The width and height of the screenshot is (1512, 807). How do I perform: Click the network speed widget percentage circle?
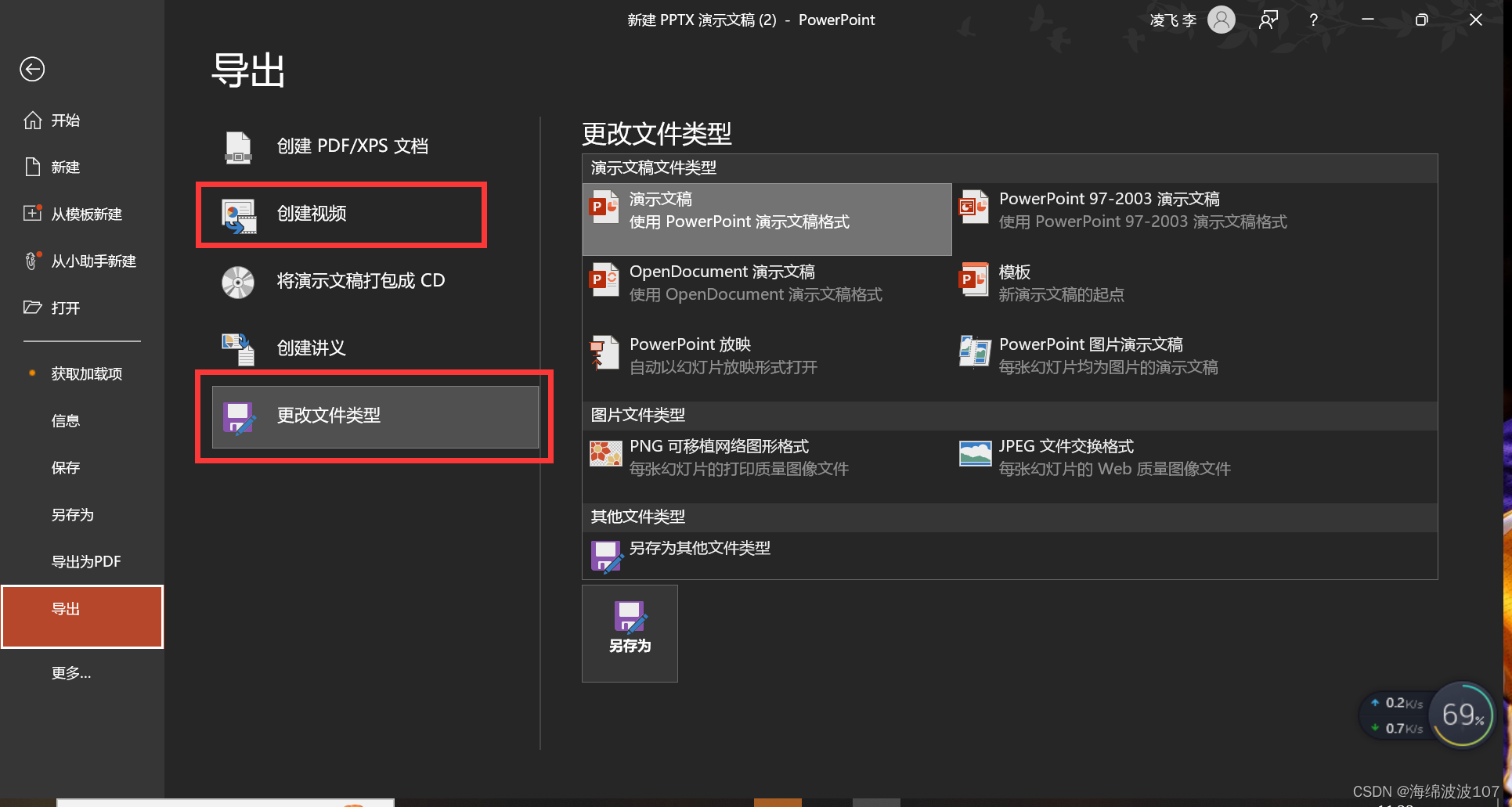[x=1462, y=714]
